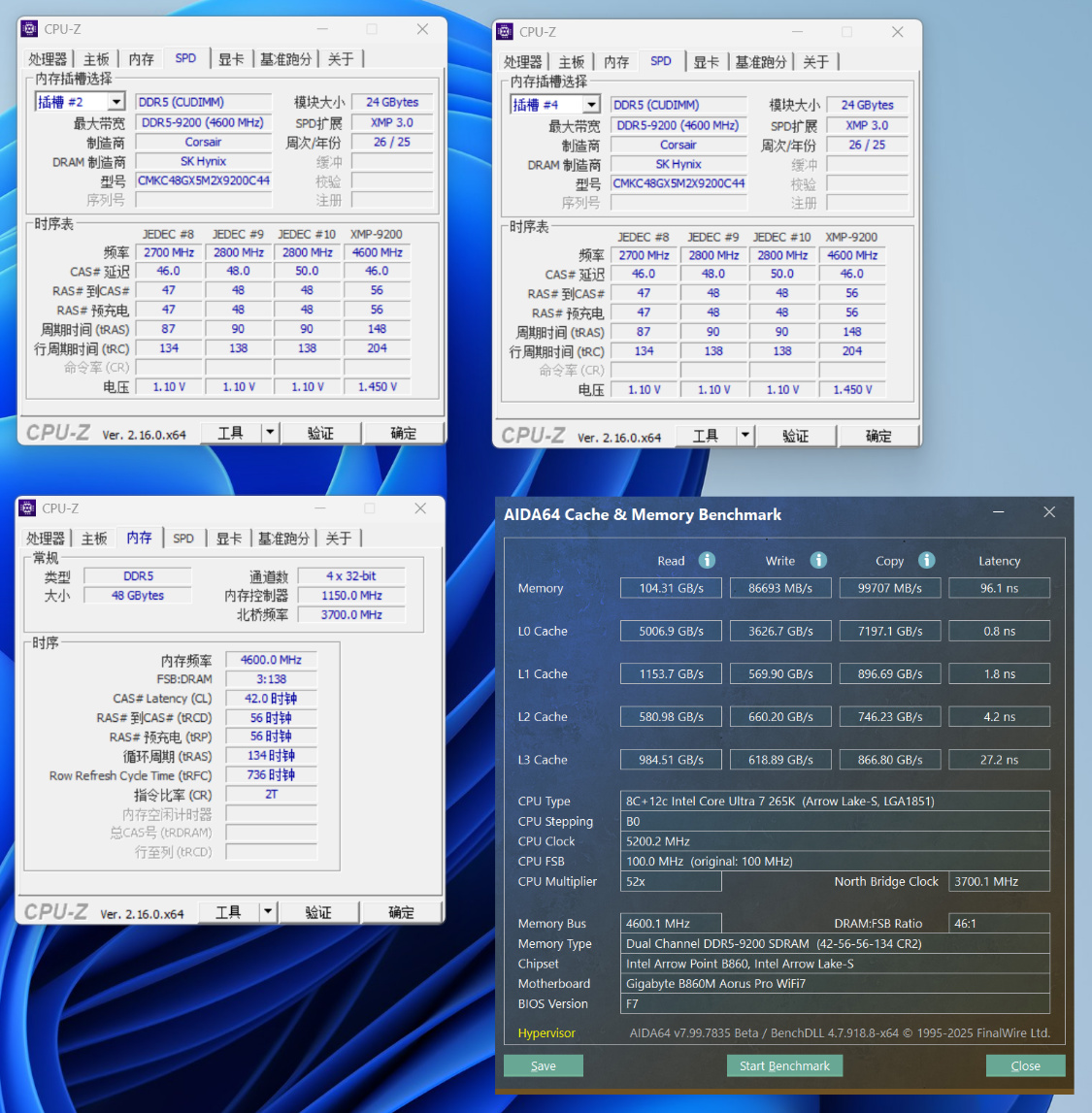Viewport: 1092px width, 1113px height.
Task: Click L3 Cache Read value 984.51 GB/s
Action: (x=671, y=760)
